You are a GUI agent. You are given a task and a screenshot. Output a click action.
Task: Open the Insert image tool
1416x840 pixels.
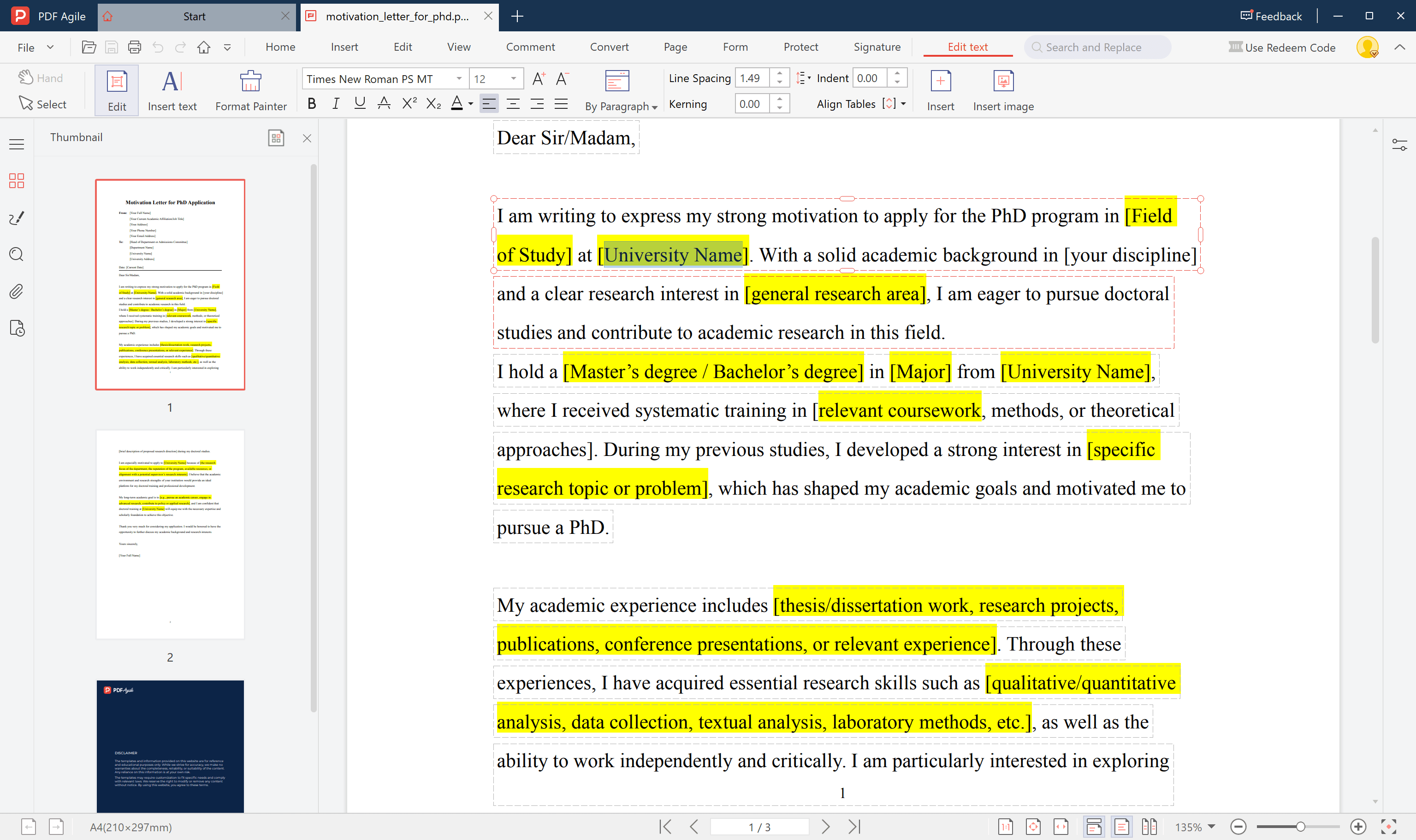tap(1003, 89)
